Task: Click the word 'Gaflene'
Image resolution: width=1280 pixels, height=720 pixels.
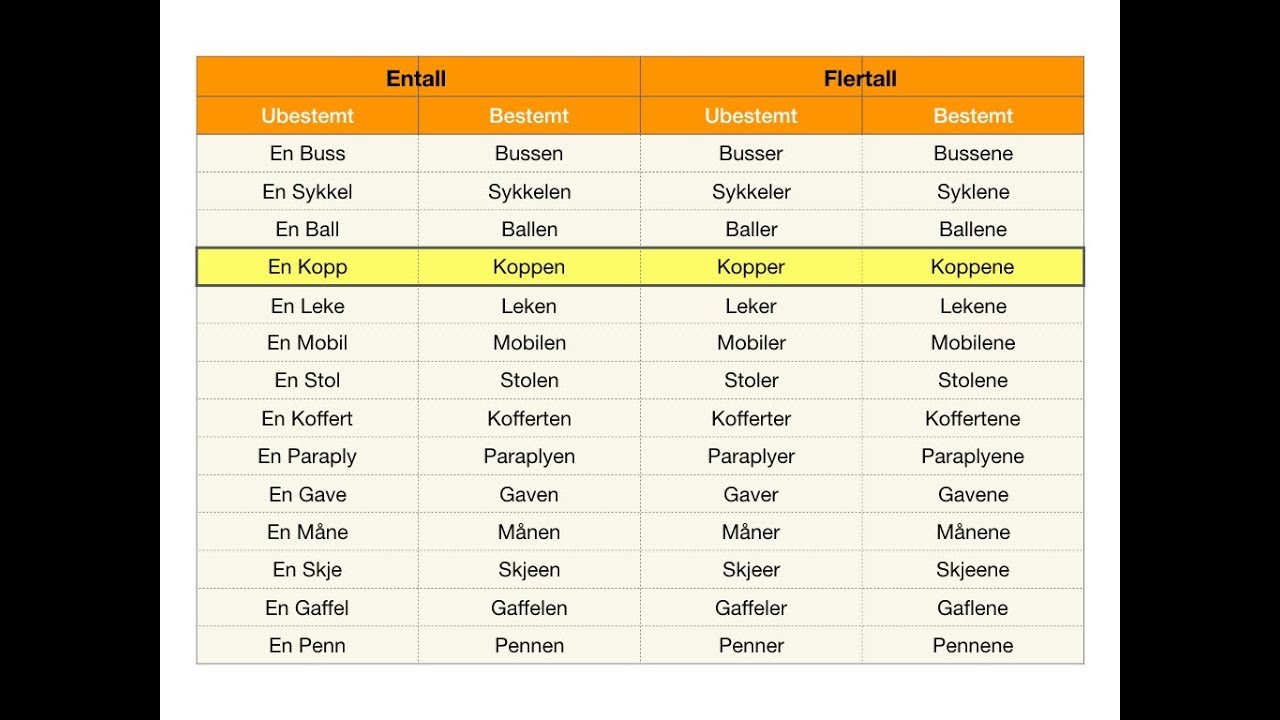Action: click(973, 608)
